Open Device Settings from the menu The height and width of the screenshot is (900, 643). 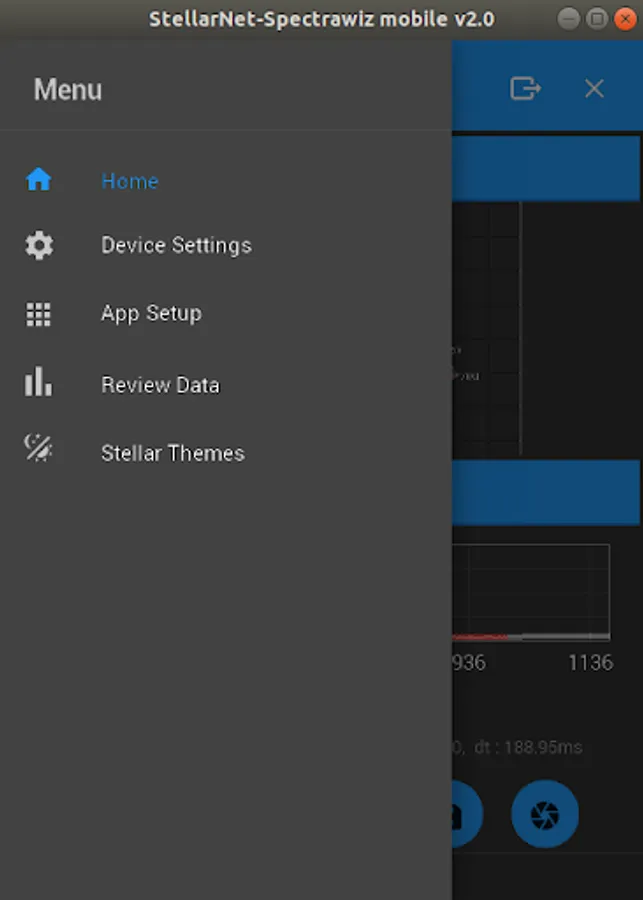226,246
